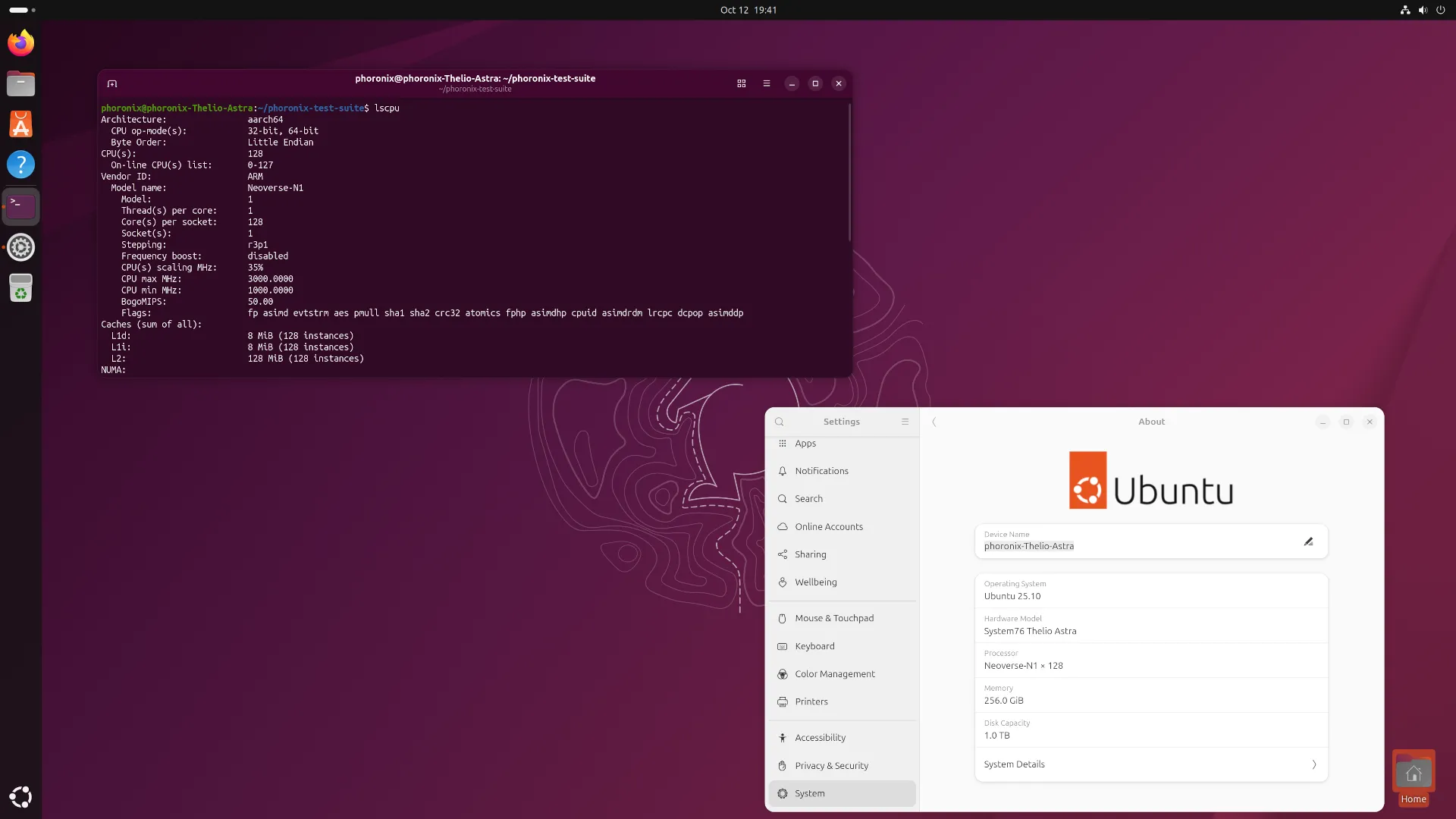
Task: Open Accessibility settings page
Action: [820, 738]
